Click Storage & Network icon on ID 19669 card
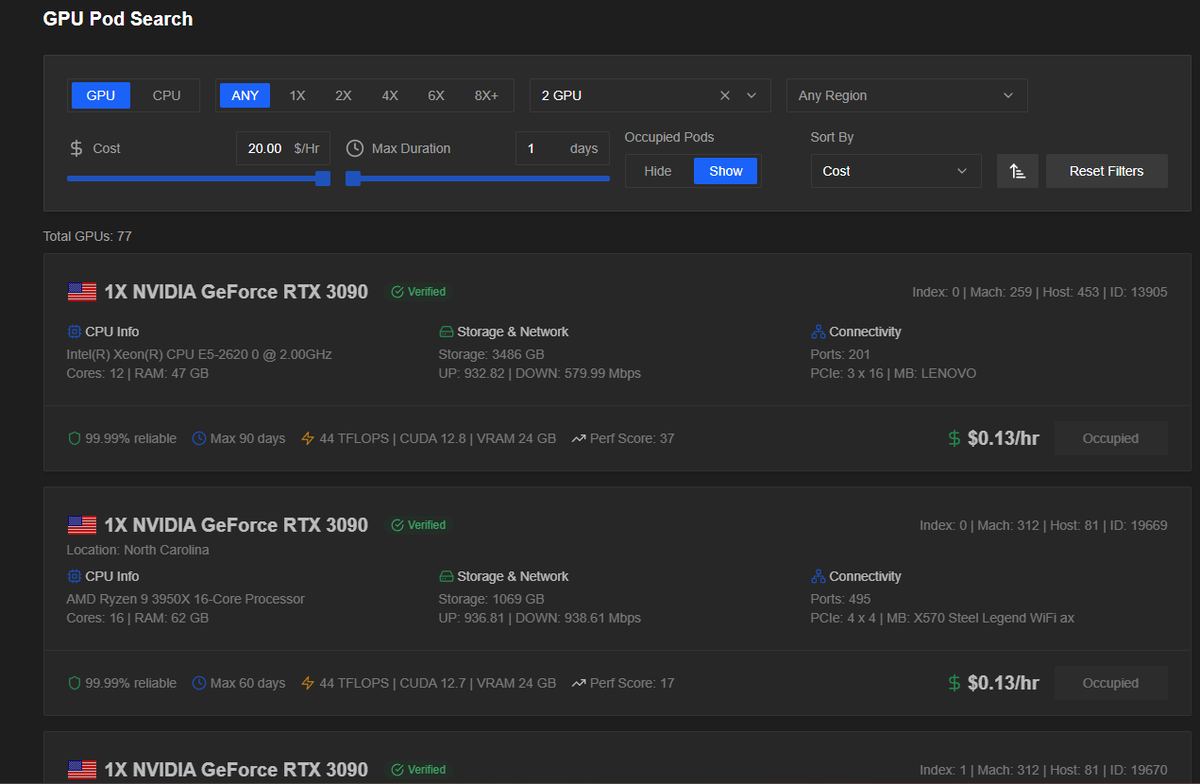Screen dimensions: 1200x784 coord(446,576)
